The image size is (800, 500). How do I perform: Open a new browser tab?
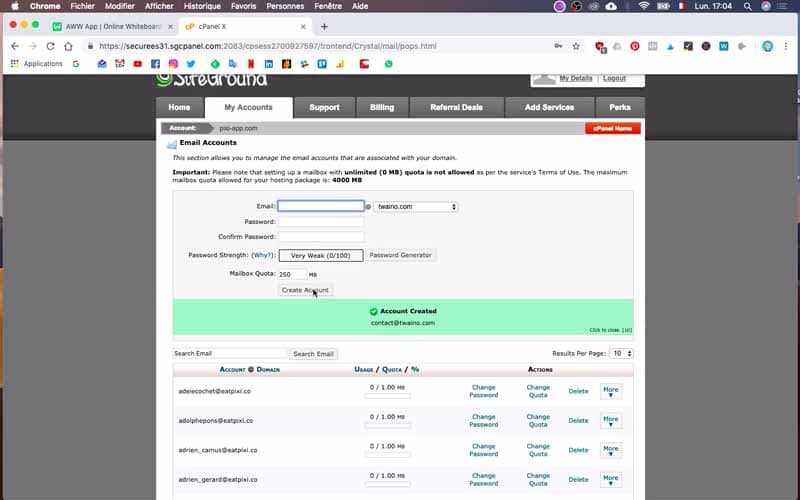(324, 27)
